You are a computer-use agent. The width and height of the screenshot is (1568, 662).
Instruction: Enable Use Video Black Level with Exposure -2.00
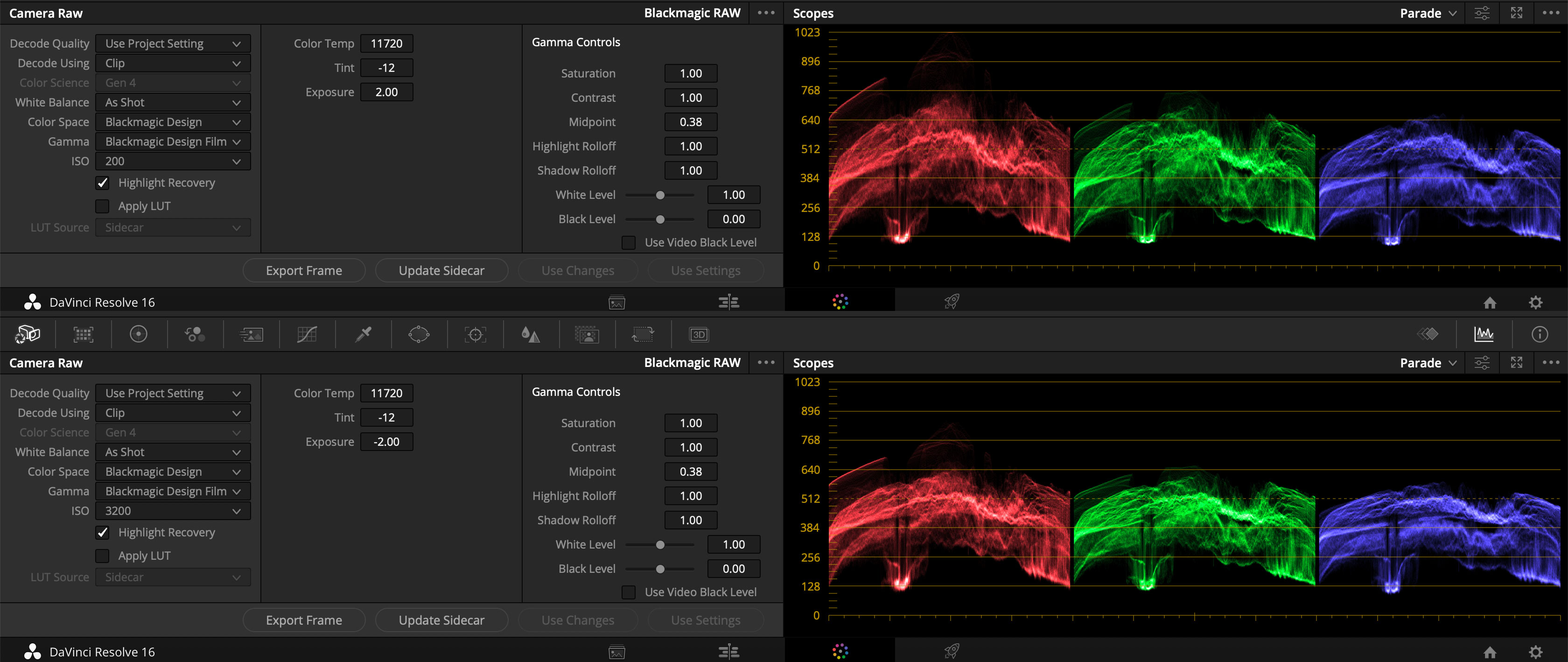tap(629, 592)
